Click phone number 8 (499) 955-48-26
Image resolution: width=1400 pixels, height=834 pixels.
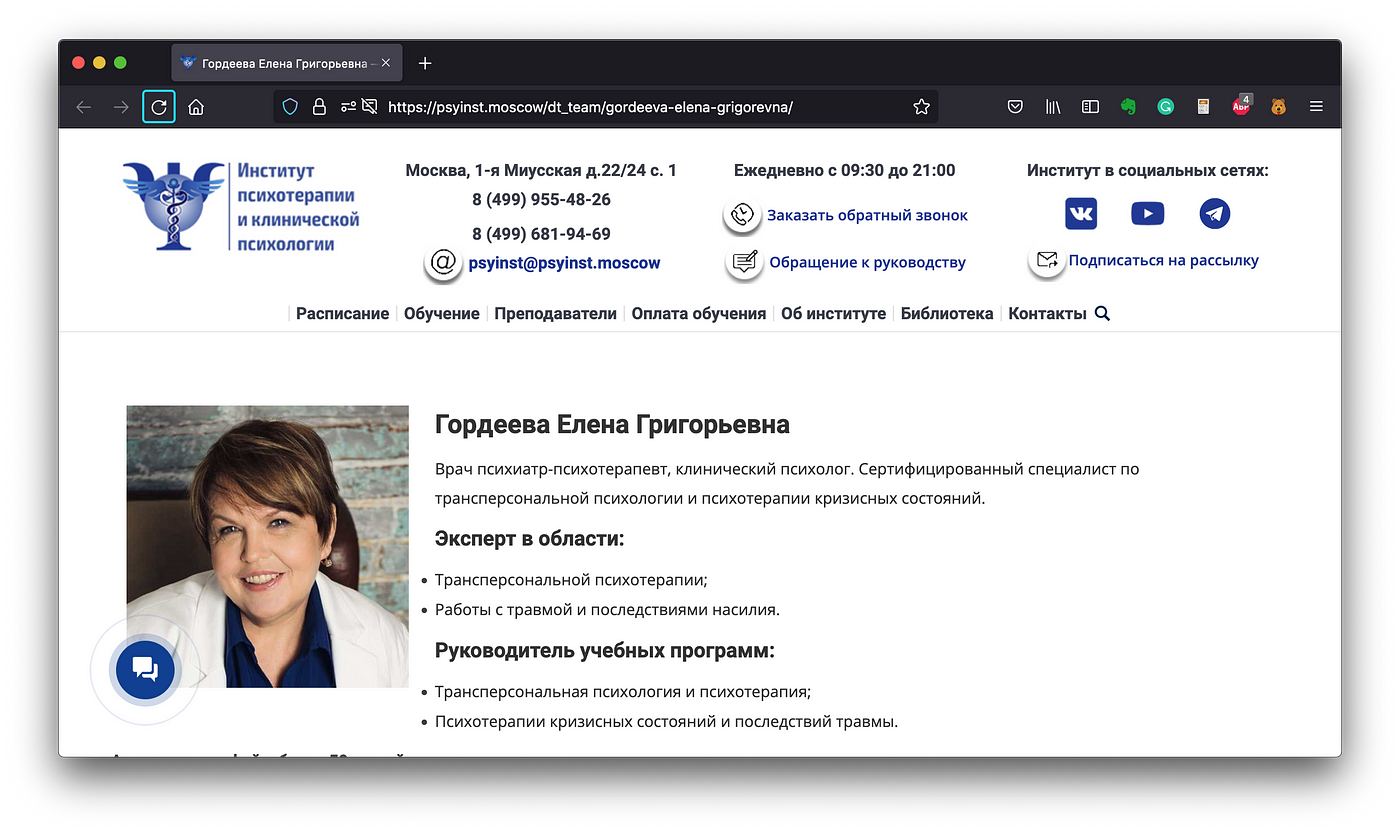pos(541,199)
